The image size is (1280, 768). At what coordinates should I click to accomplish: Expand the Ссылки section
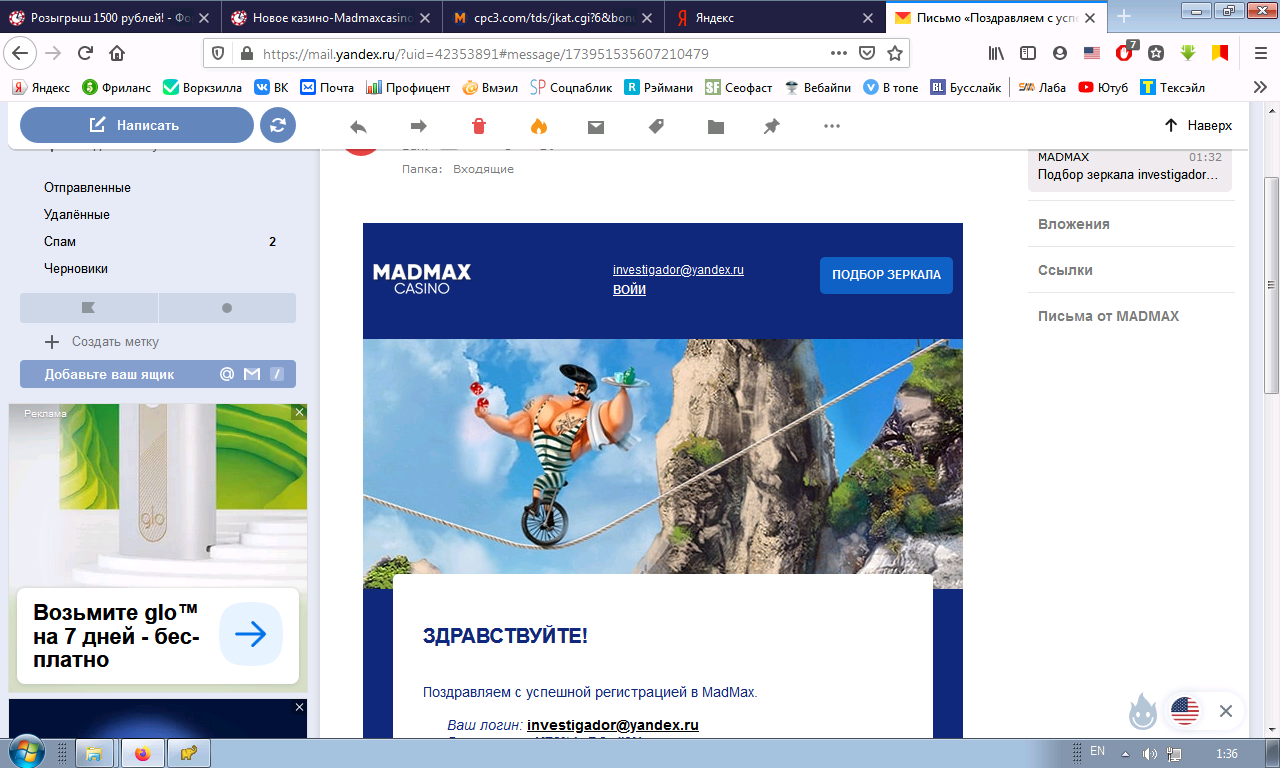pos(1065,270)
